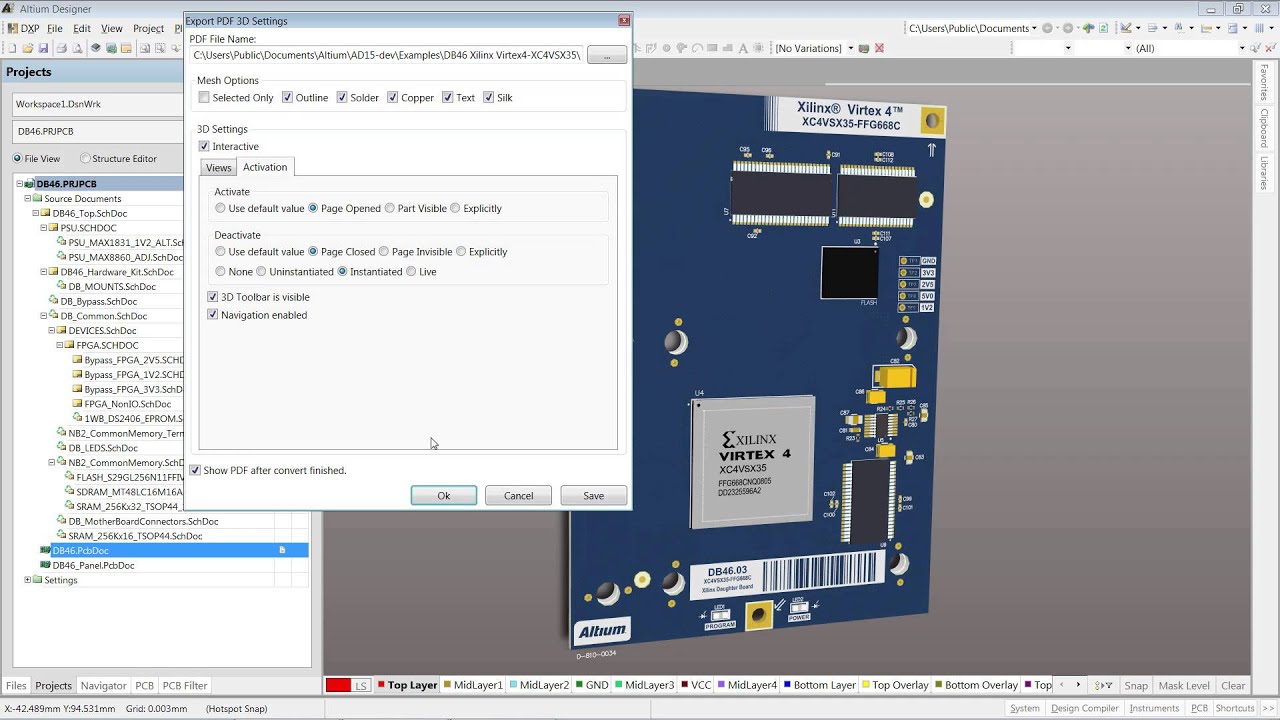Open the File menu

pos(54,29)
